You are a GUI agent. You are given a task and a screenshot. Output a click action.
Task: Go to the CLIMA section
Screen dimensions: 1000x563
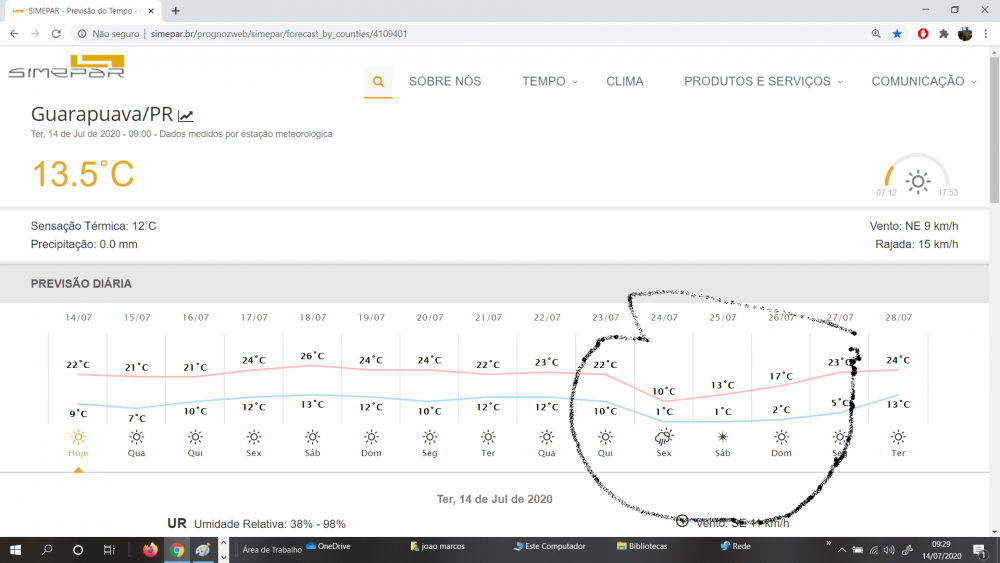pos(625,81)
